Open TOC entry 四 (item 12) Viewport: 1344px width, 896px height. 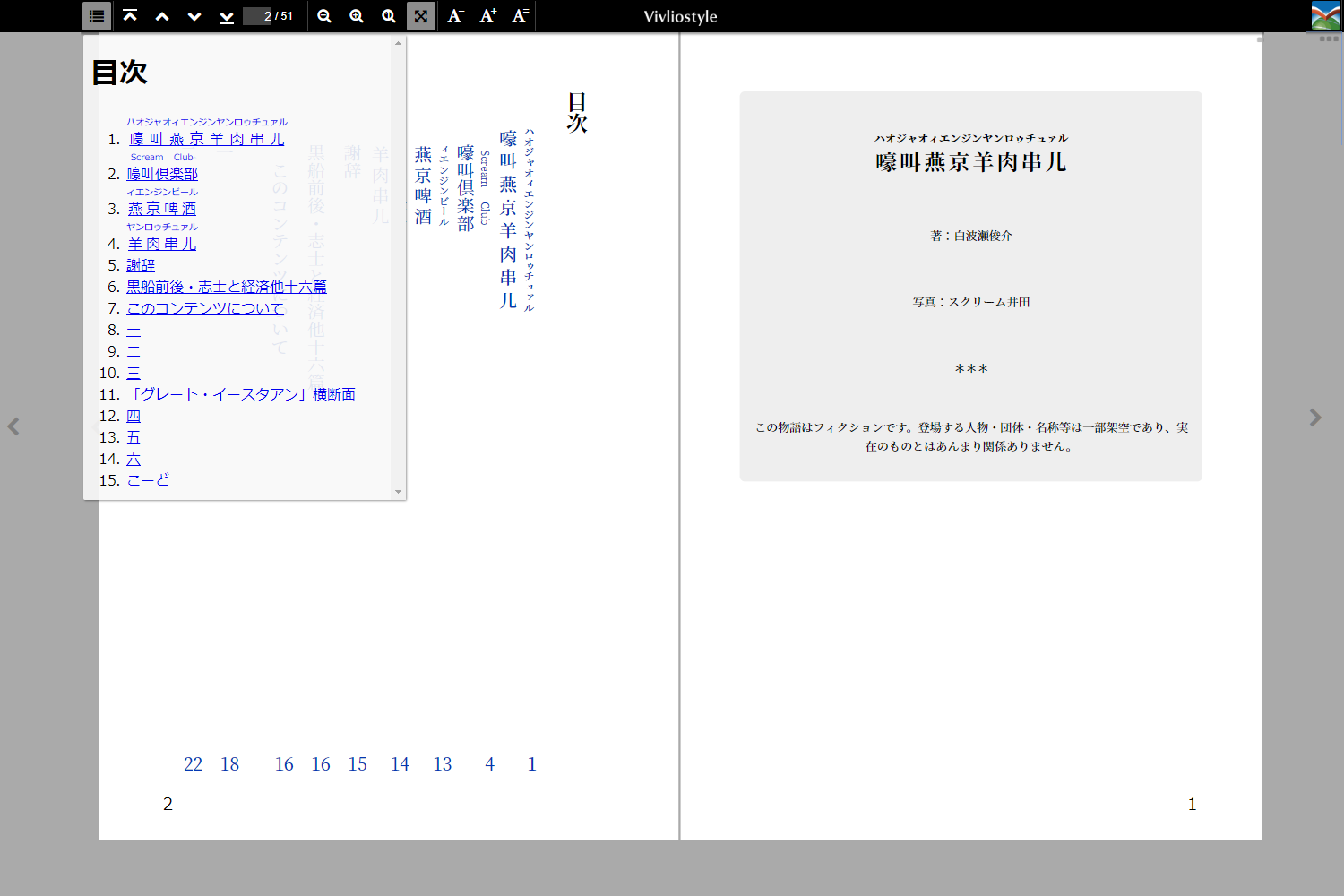(x=134, y=416)
